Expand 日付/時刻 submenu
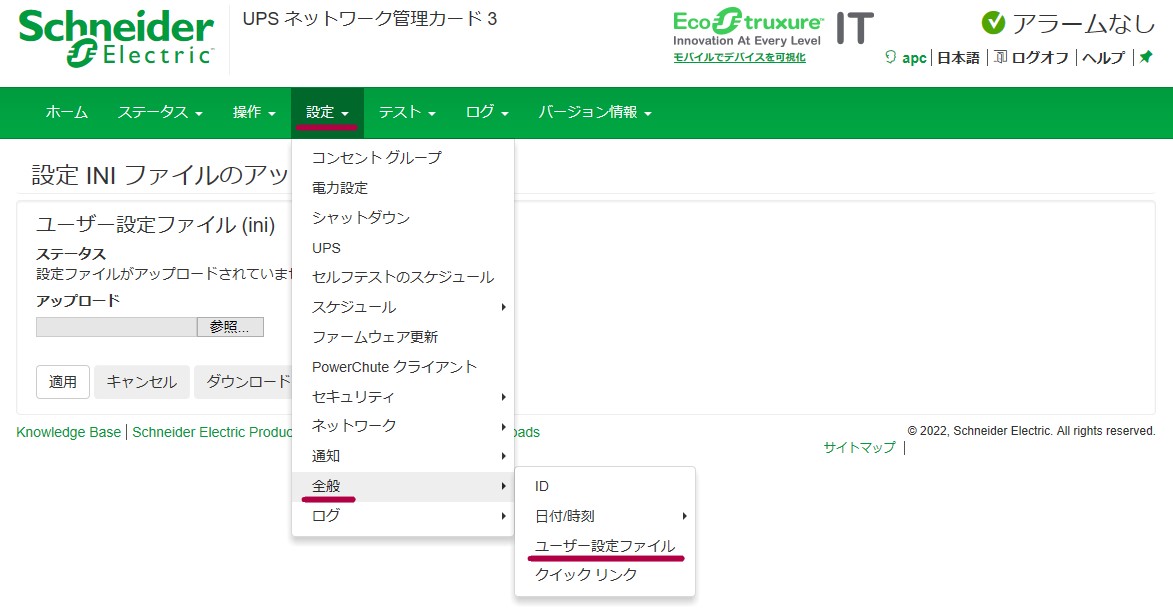1173x613 pixels. [x=604, y=516]
